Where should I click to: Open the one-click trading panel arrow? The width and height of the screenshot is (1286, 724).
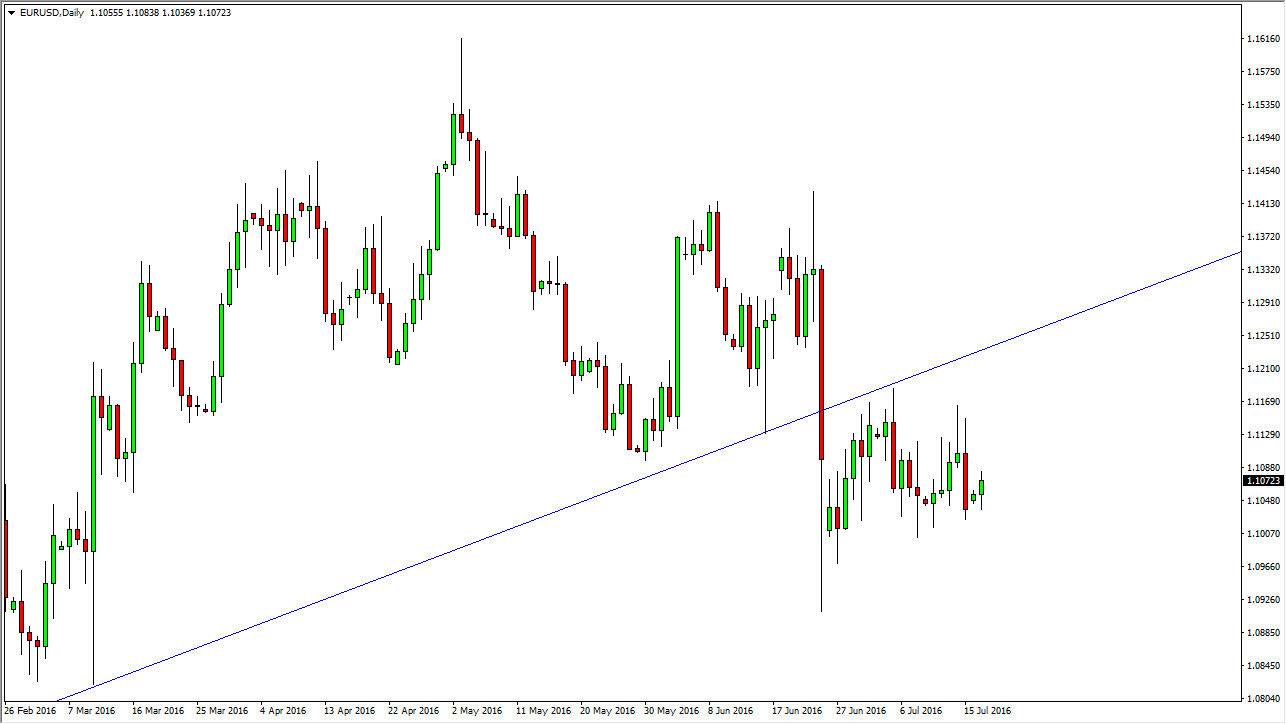[10, 15]
